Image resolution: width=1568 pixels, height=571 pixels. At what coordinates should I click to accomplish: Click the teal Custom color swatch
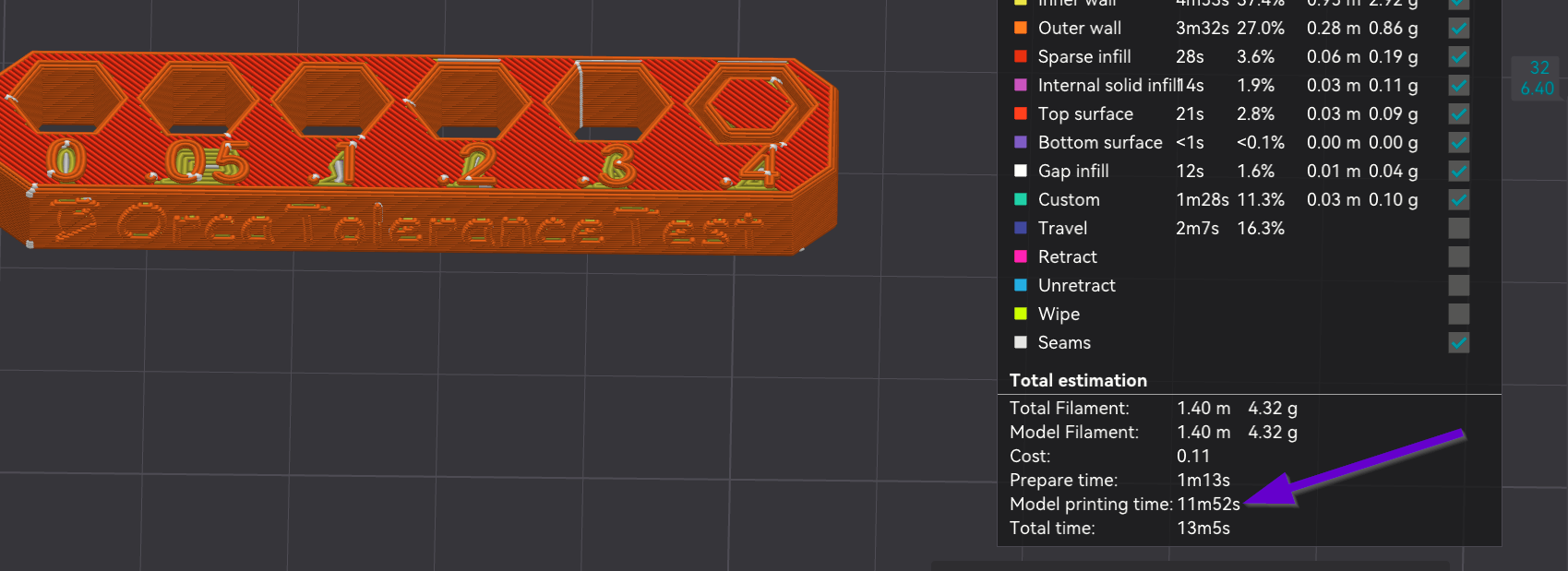point(1021,199)
